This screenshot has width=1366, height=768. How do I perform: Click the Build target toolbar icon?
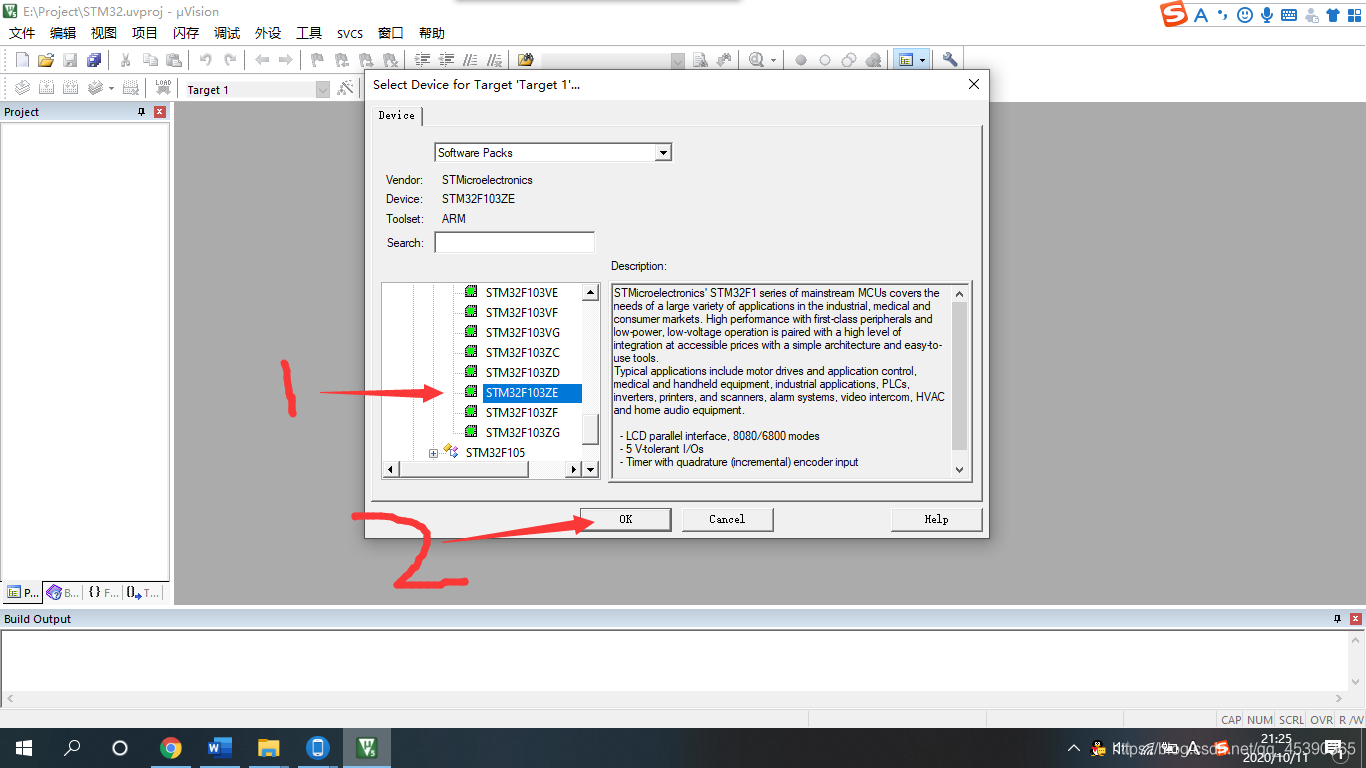pos(46,88)
